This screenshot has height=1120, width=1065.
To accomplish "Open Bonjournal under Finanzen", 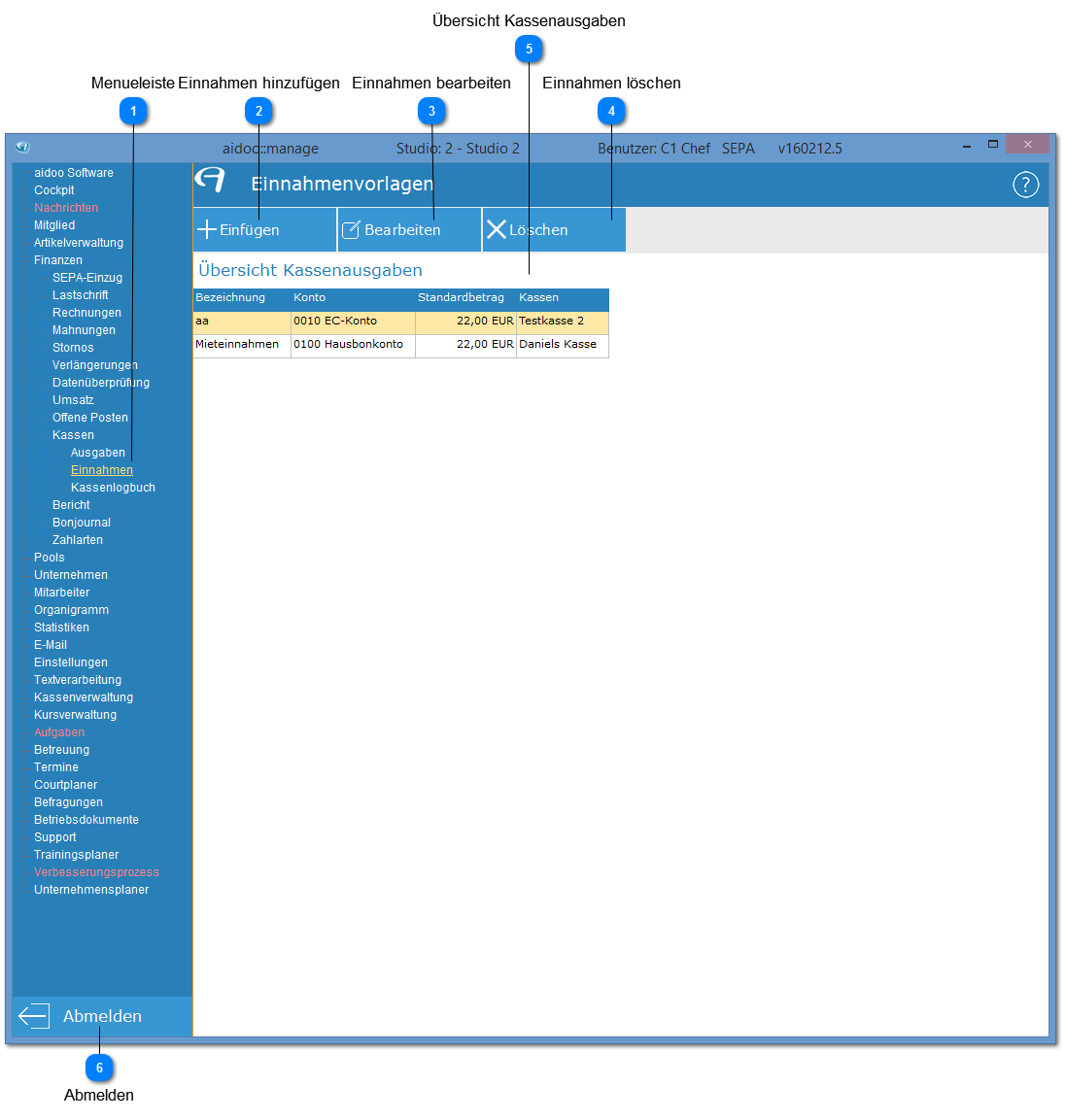I will (x=82, y=523).
